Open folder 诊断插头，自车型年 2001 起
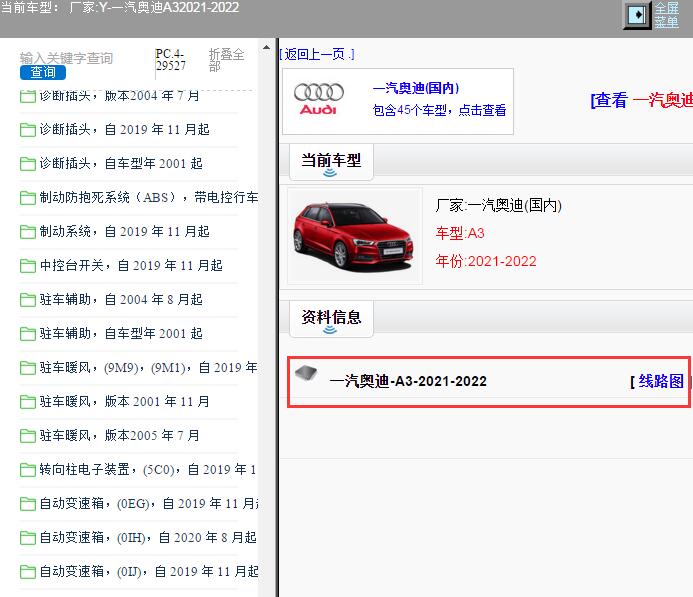 click(121, 164)
